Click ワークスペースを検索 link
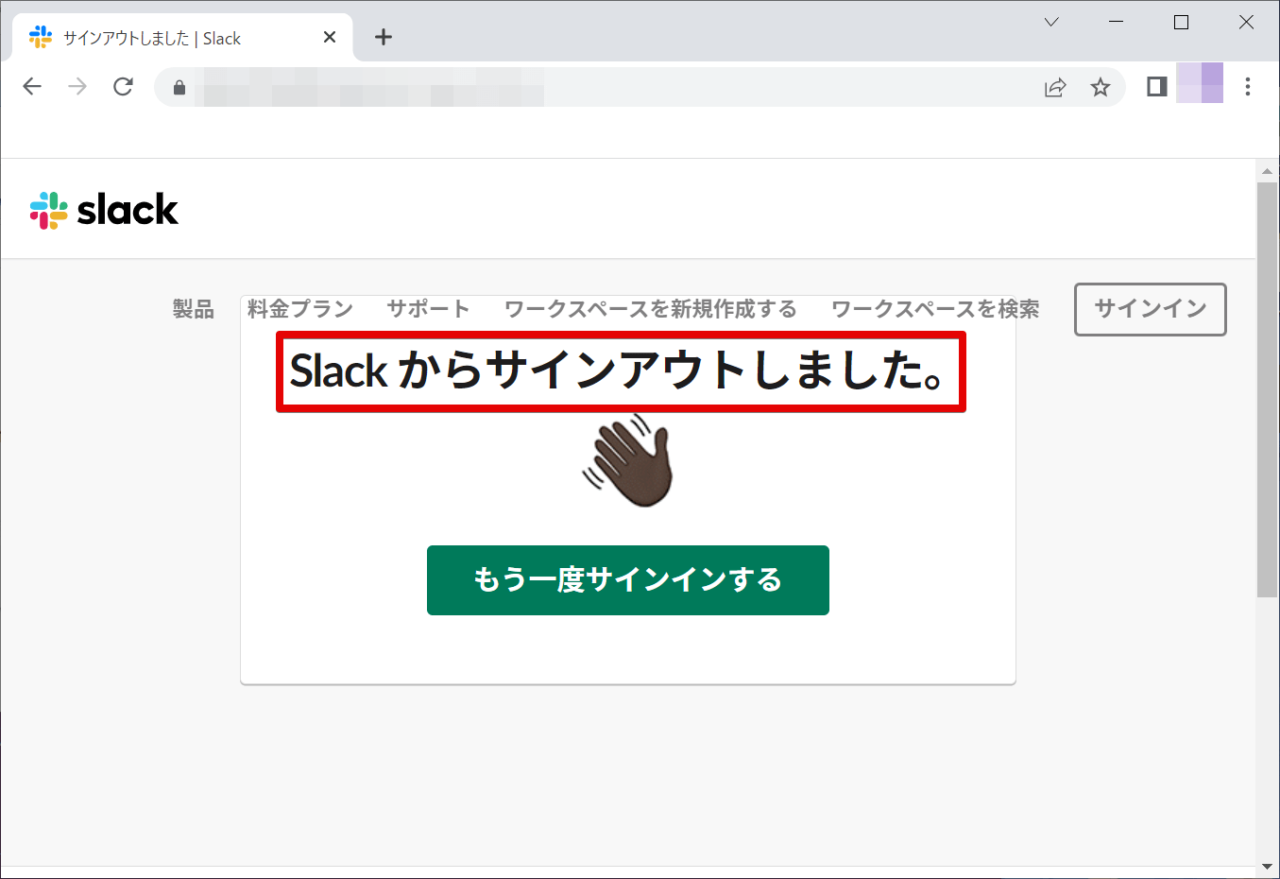This screenshot has width=1280, height=879. point(935,310)
